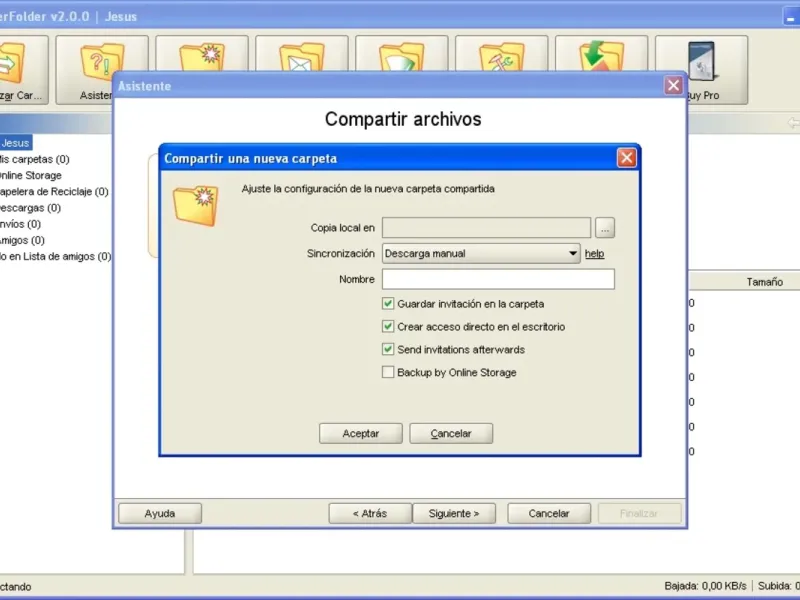The height and width of the screenshot is (600, 800).
Task: Open the Sincronización dropdown Descarga manual
Action: pyautogui.click(x=481, y=253)
